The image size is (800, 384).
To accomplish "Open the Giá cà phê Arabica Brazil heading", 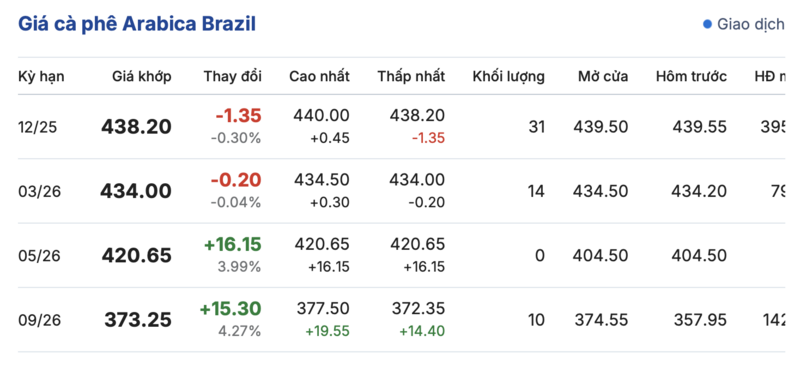I will pyautogui.click(x=137, y=24).
